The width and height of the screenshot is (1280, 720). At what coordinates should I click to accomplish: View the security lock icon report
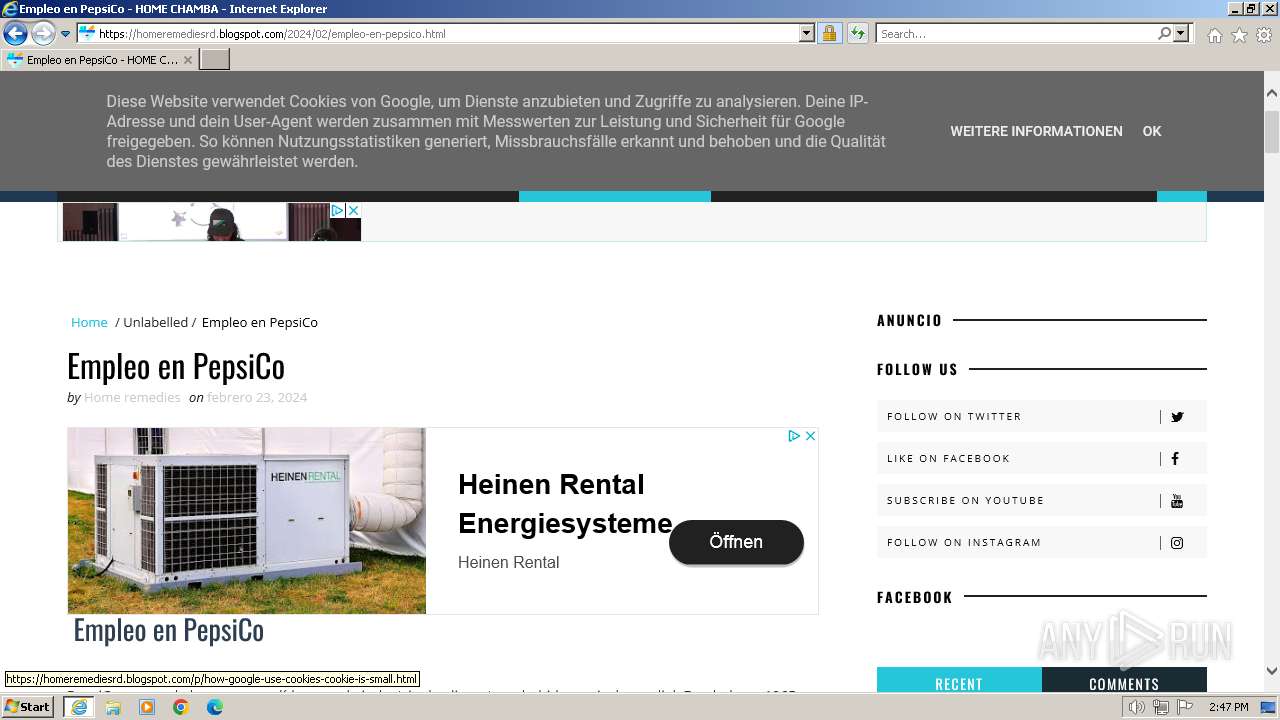pyautogui.click(x=829, y=33)
